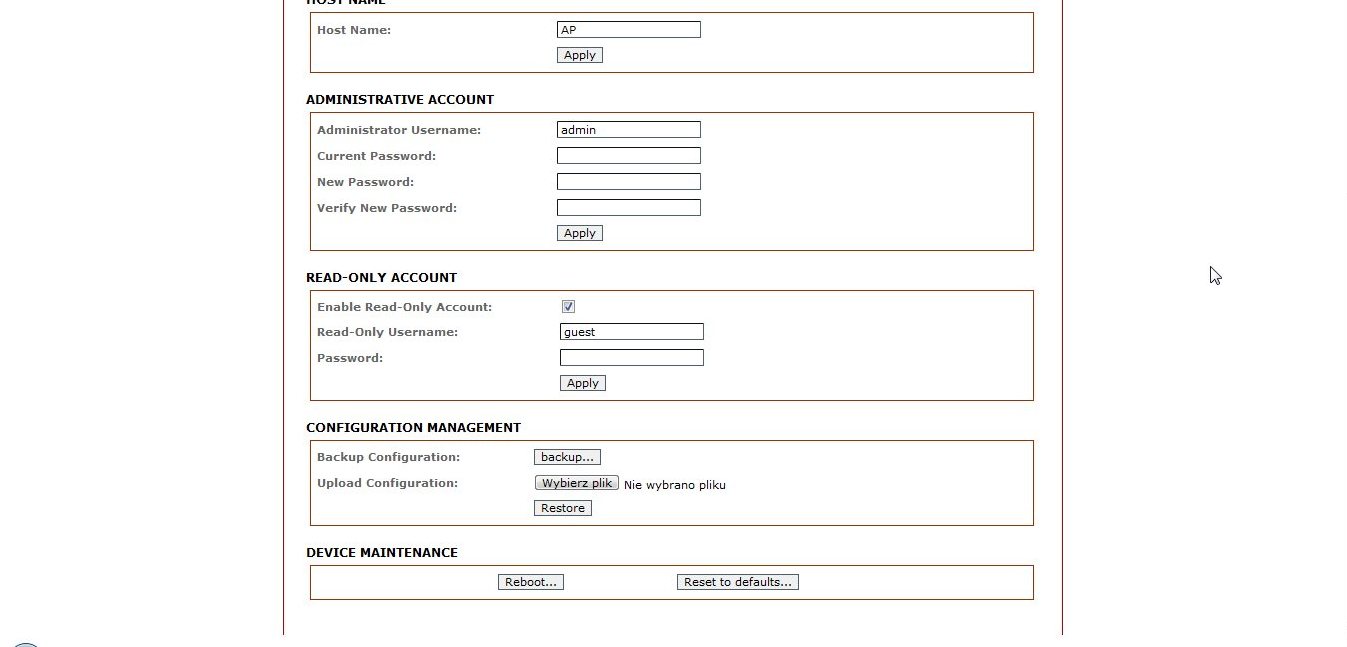This screenshot has height=647, width=1347.
Task: Click the 'Enable Read-Only Account:' label
Action: [404, 307]
